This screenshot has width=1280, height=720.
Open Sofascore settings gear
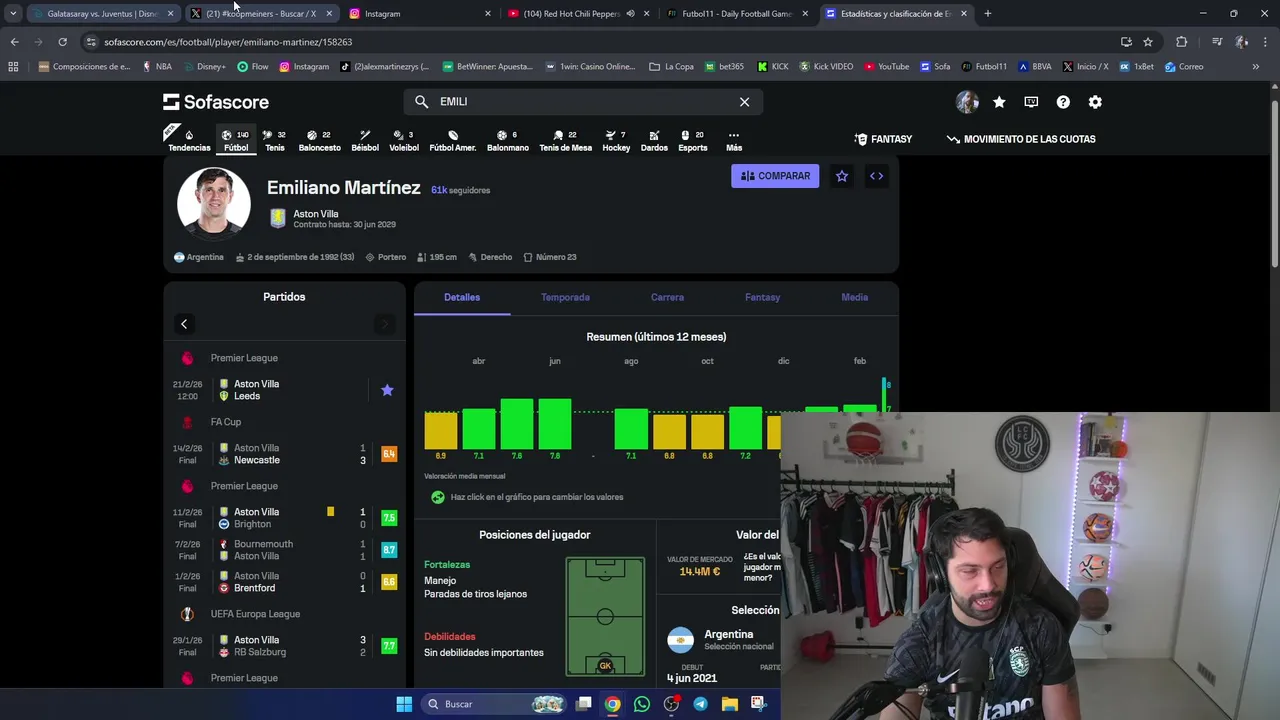(1095, 102)
